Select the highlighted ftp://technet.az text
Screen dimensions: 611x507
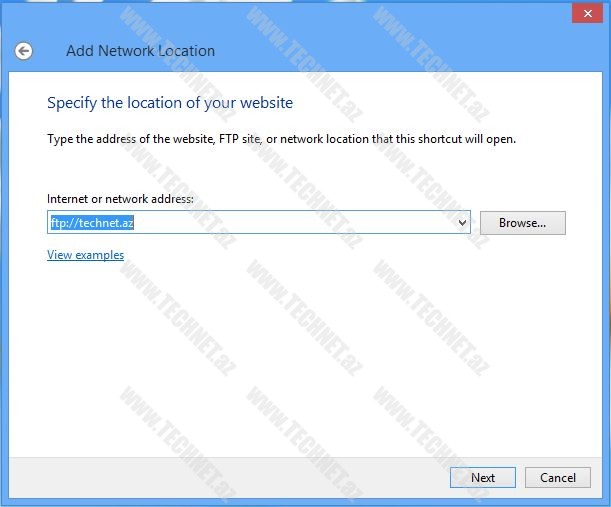pyautogui.click(x=92, y=223)
